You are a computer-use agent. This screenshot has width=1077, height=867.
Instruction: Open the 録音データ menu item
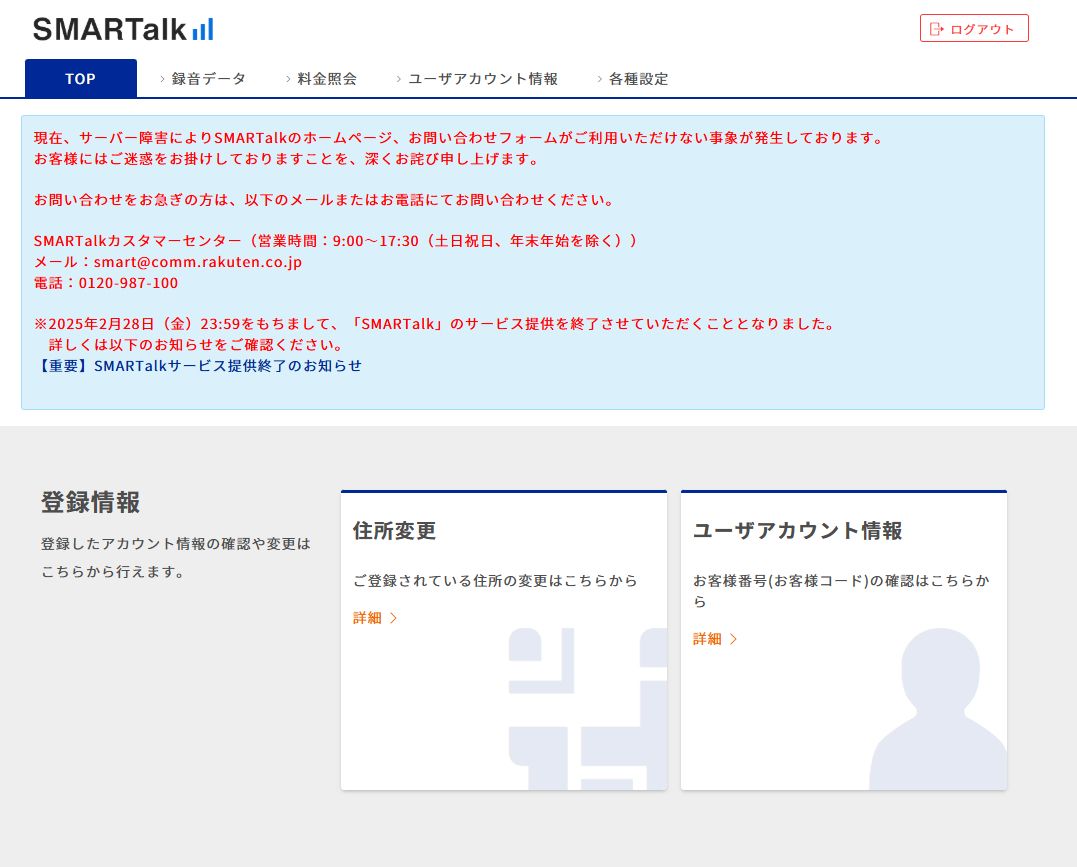click(x=207, y=78)
